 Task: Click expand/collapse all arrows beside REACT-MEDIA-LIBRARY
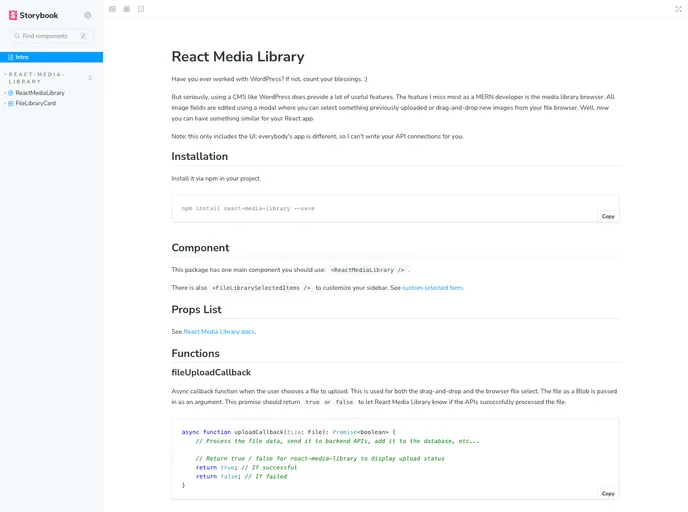(x=90, y=78)
